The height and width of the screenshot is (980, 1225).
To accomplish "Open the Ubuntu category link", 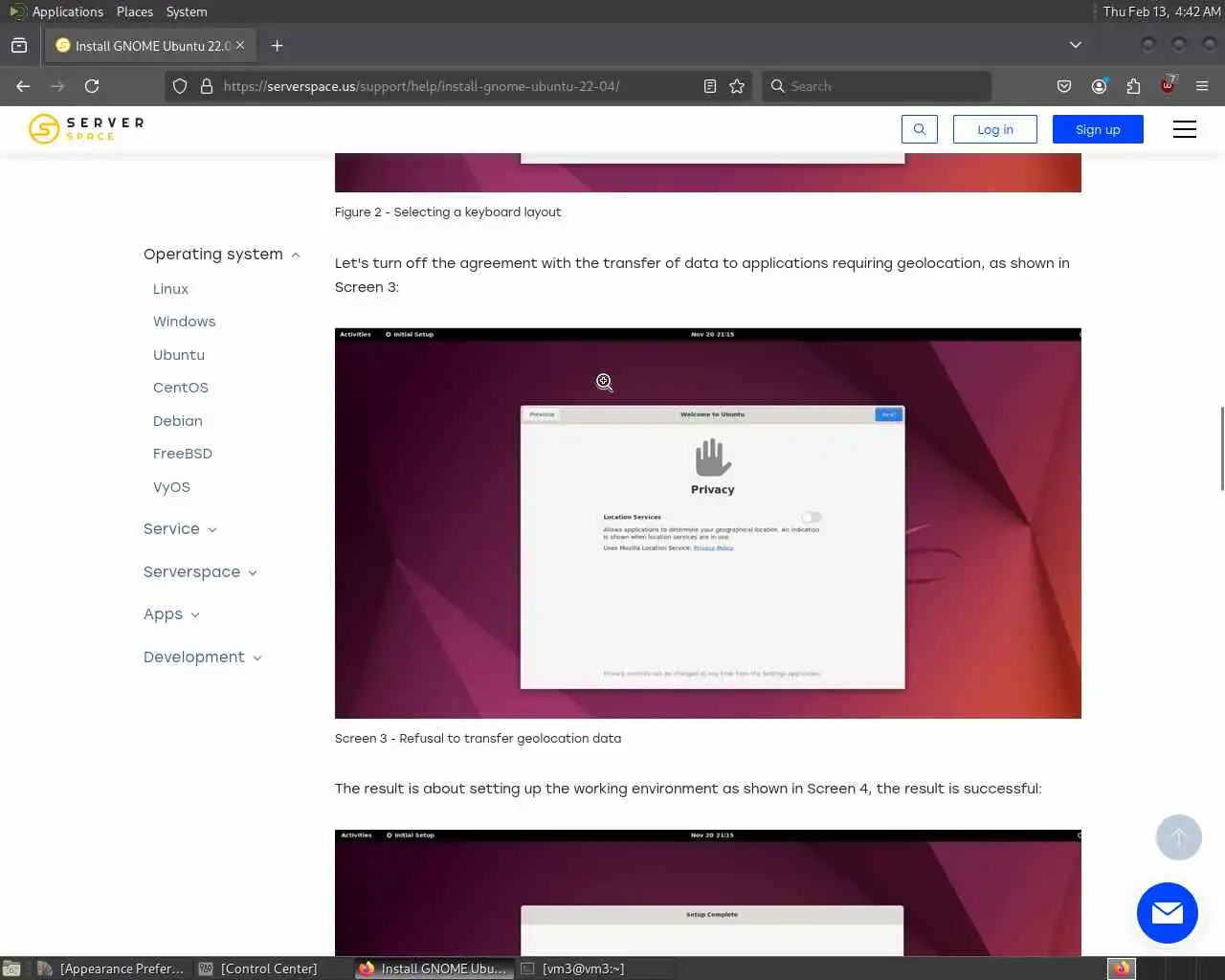I will [179, 354].
